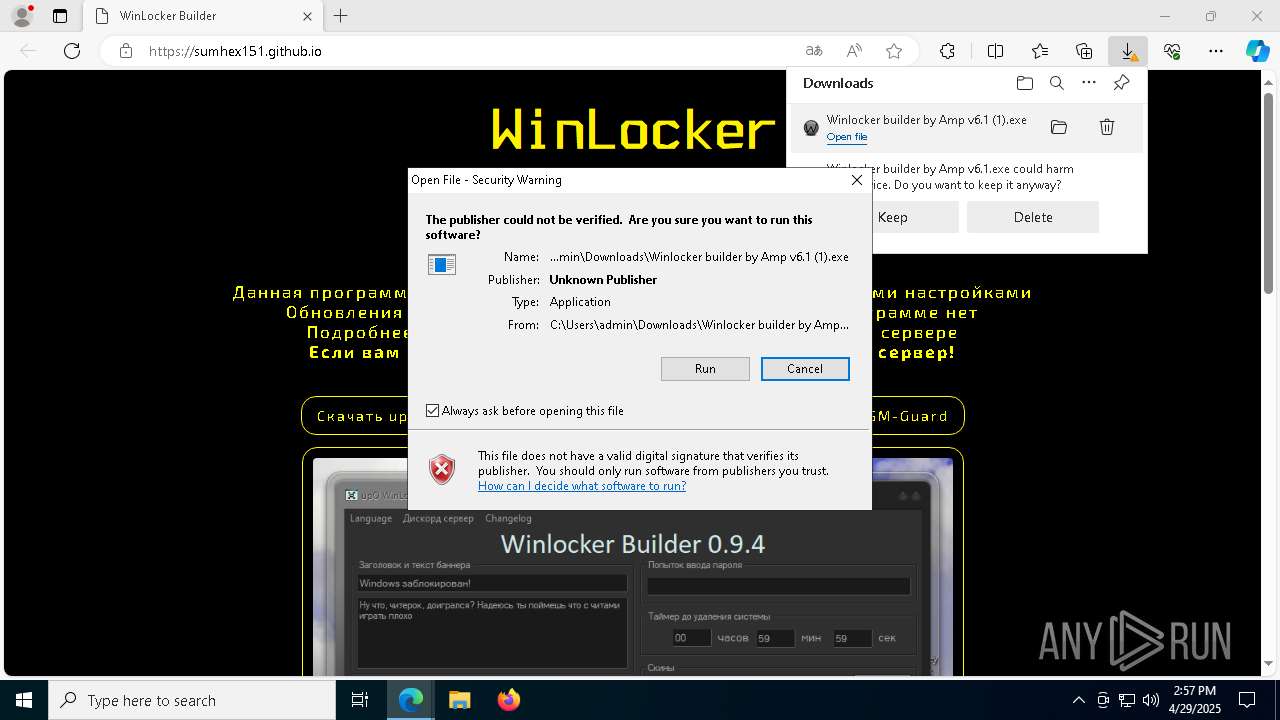
Task: Open Downloads folder icon in panel header
Action: tap(1024, 83)
